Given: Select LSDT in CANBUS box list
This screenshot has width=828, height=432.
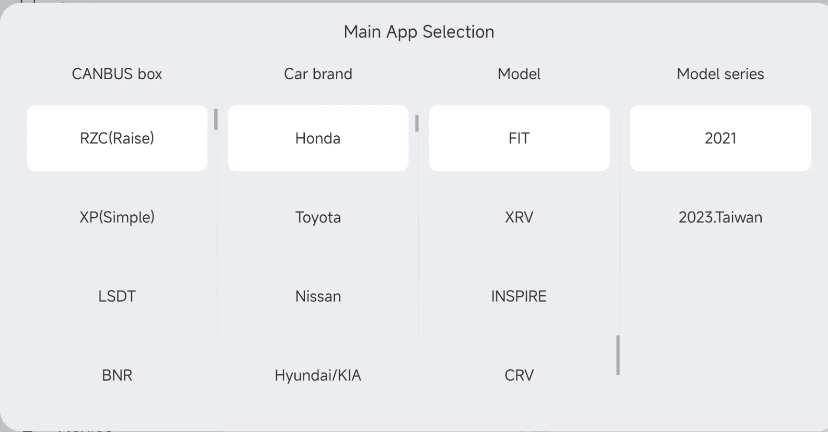Looking at the screenshot, I should click(x=117, y=296).
